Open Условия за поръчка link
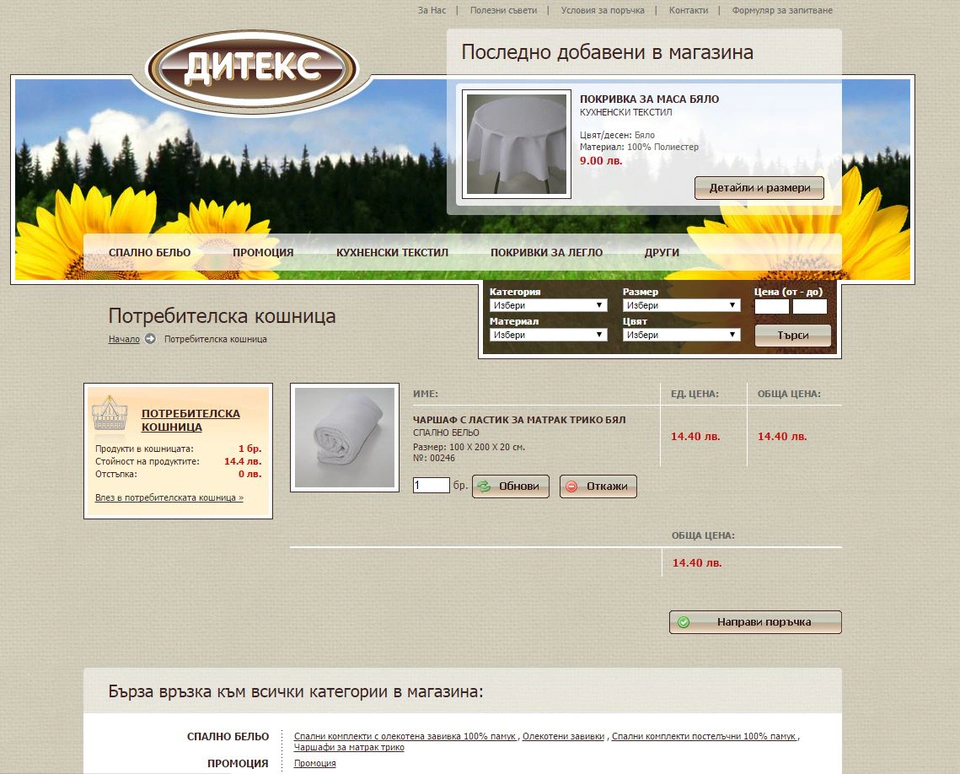The height and width of the screenshot is (774, 960). (602, 10)
